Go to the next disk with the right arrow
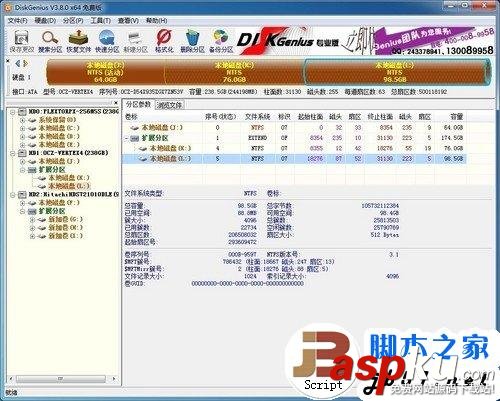The height and width of the screenshot is (401, 500). pos(25,63)
